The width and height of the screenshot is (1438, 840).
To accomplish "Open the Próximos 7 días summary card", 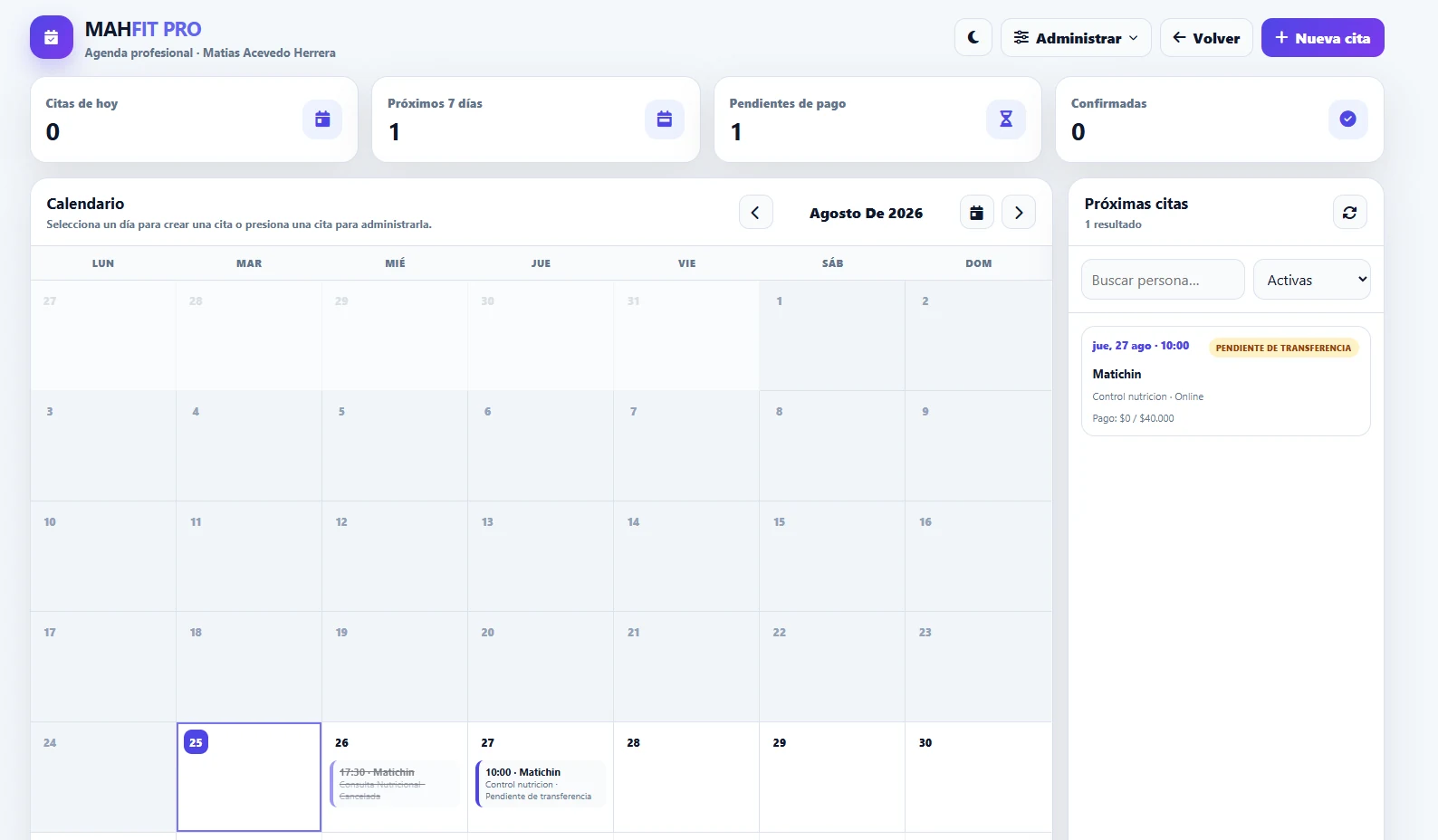I will (536, 119).
